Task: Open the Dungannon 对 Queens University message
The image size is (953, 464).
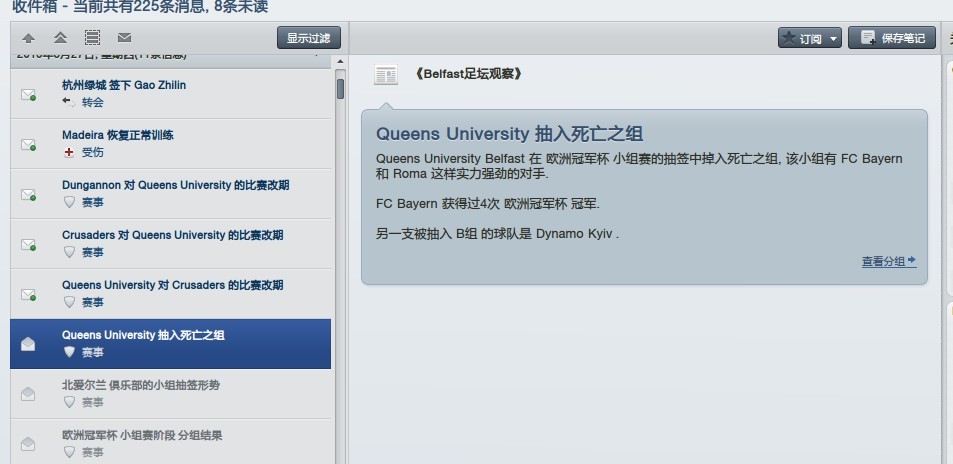Action: click(x=171, y=193)
